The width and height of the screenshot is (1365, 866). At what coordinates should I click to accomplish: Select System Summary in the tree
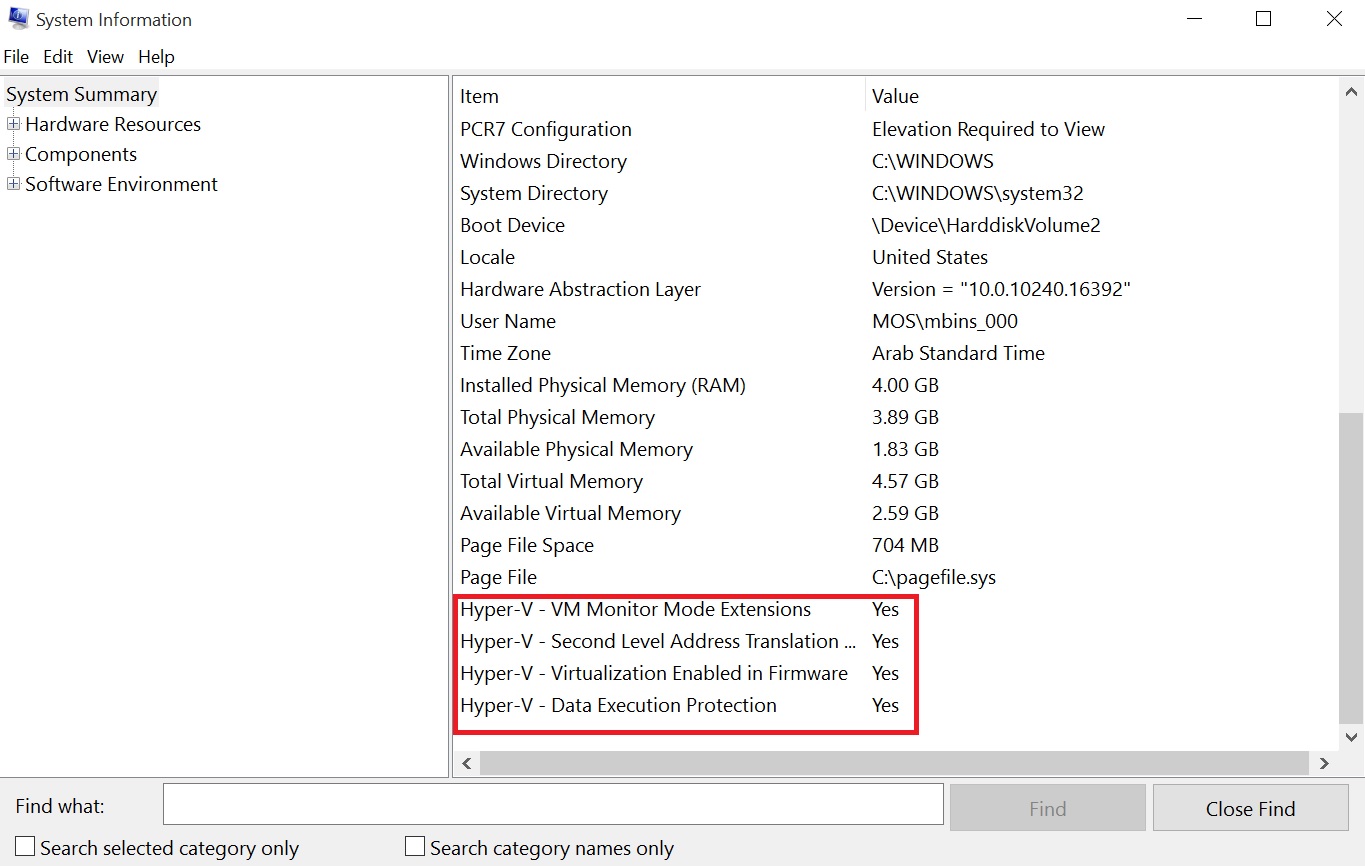click(x=81, y=95)
